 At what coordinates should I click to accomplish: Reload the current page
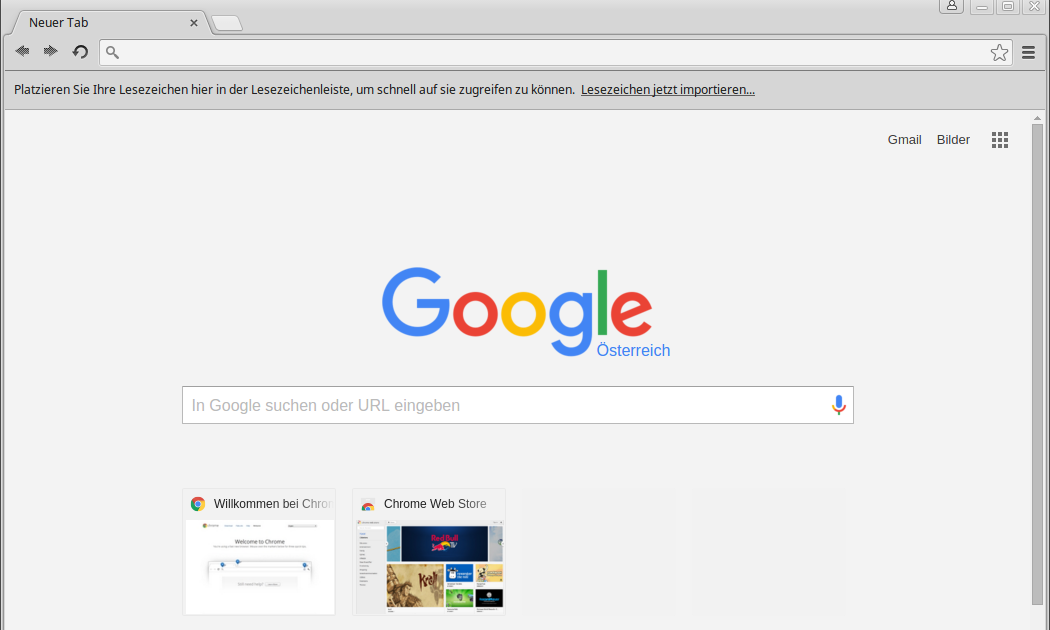(x=80, y=52)
